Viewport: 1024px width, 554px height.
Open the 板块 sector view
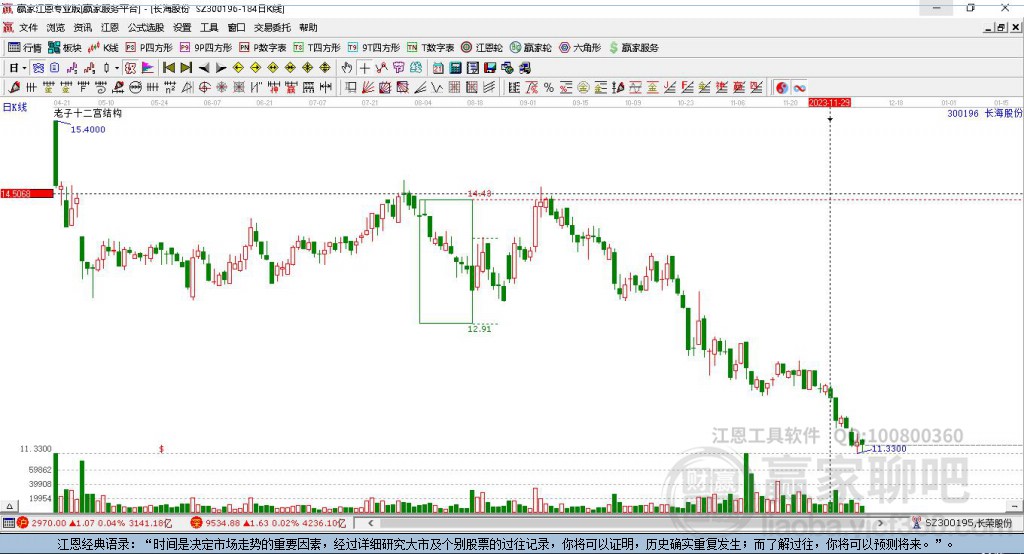click(x=64, y=48)
